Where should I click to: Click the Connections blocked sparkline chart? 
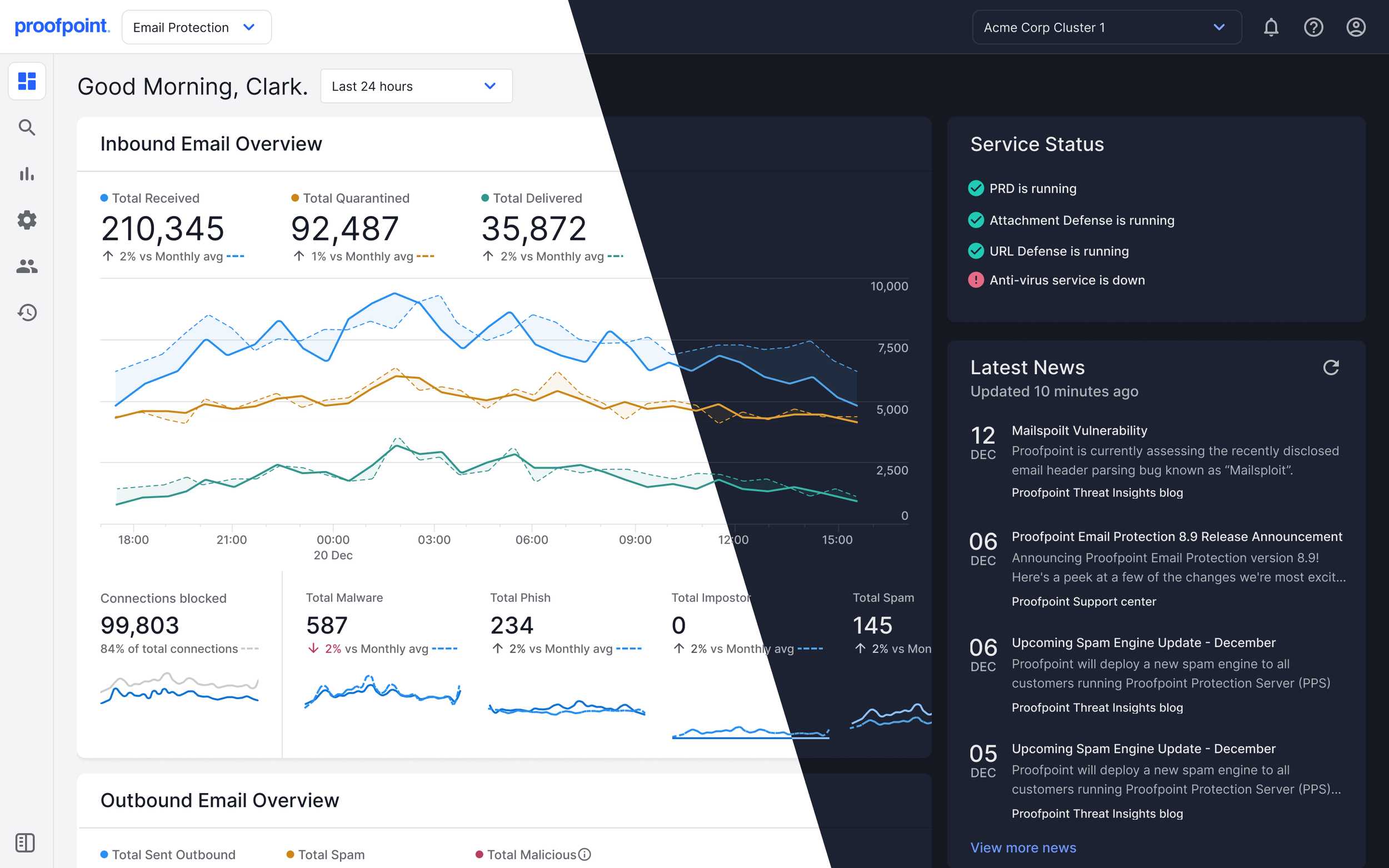tap(179, 688)
